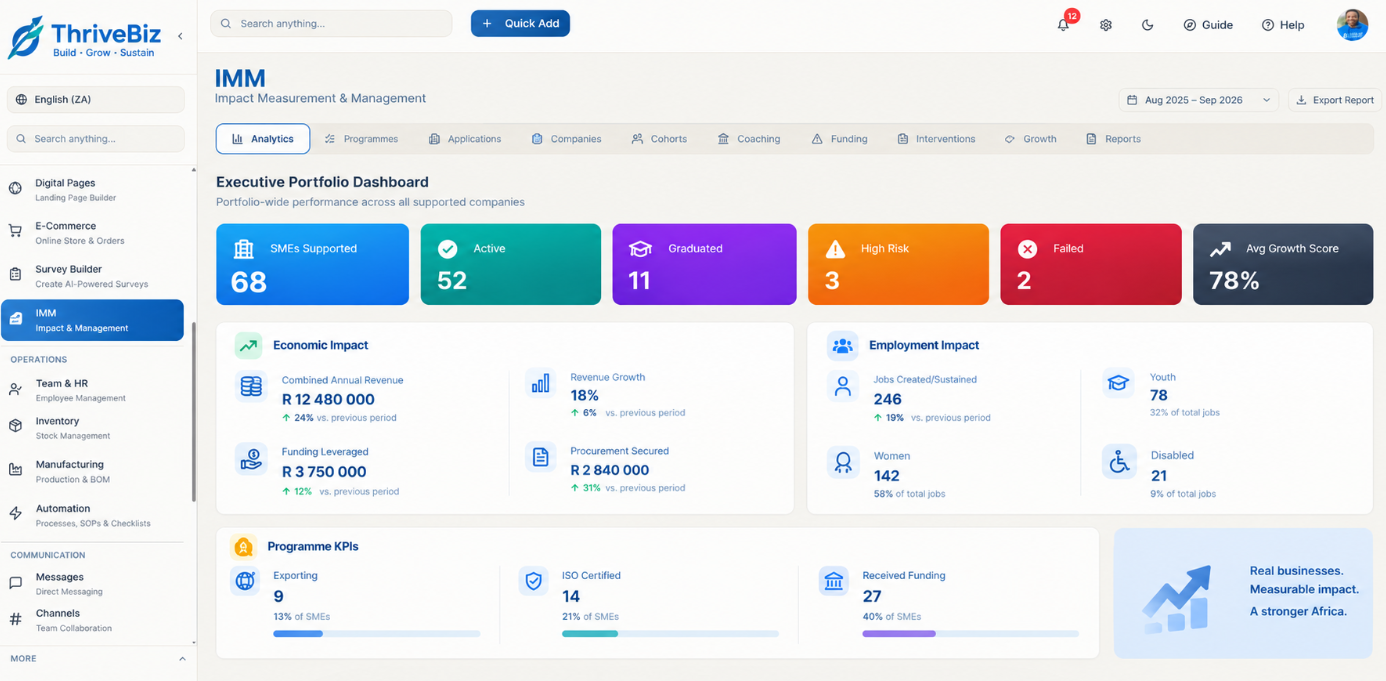This screenshot has width=1386, height=681.
Task: Click the Graduated card
Action: click(704, 264)
